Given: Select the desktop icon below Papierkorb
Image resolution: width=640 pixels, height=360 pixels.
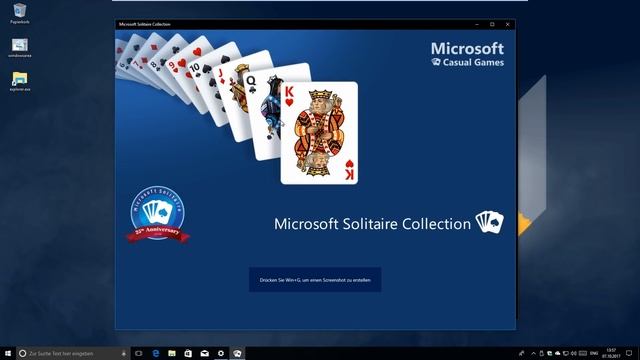Looking at the screenshot, I should (20, 48).
